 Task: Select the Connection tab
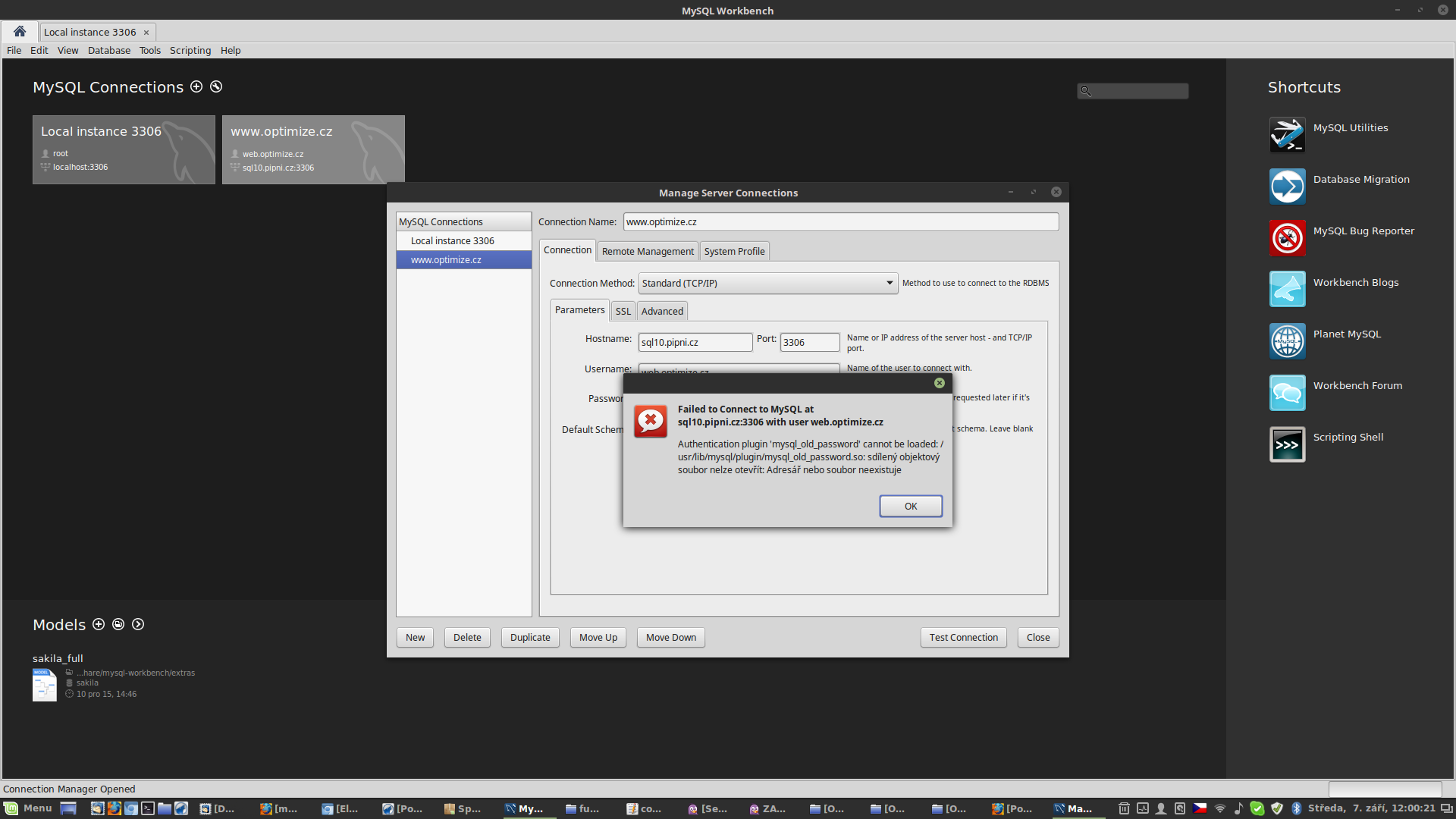567,249
